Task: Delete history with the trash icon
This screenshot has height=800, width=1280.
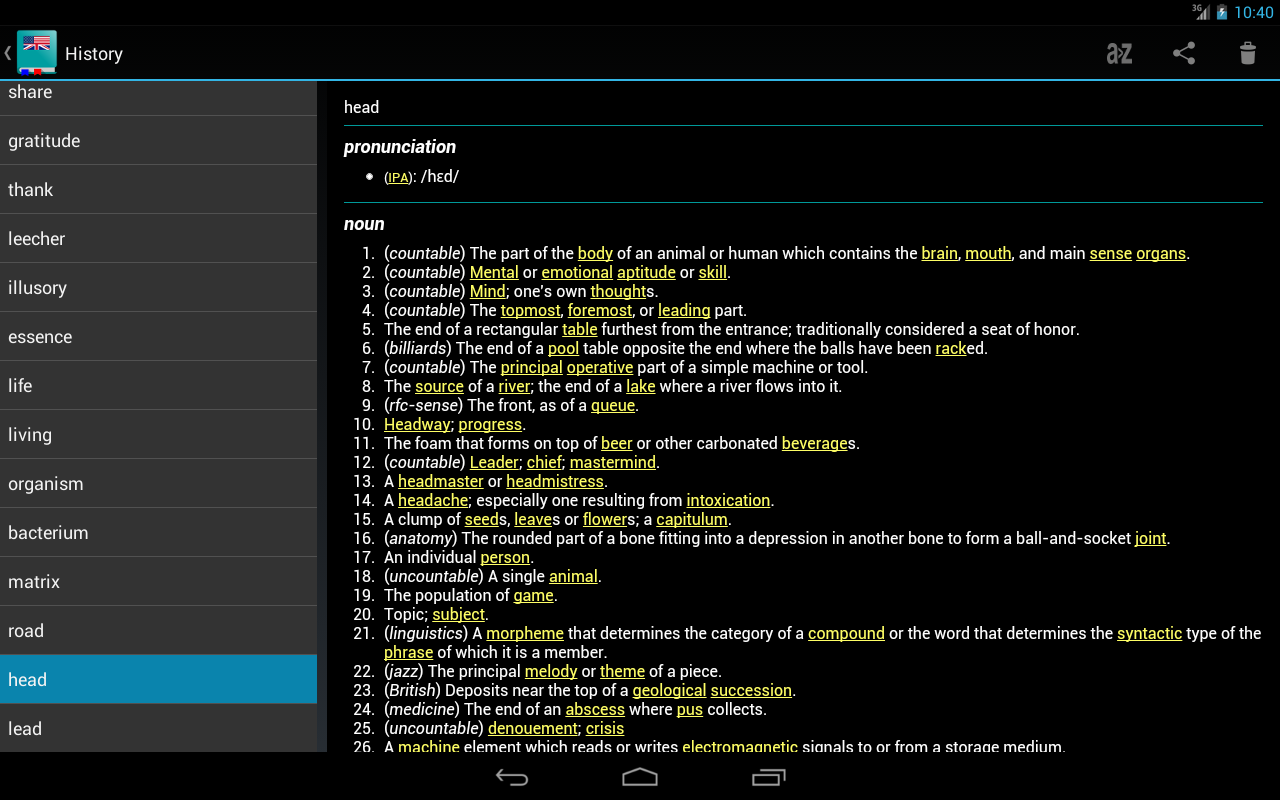Action: click(x=1247, y=54)
